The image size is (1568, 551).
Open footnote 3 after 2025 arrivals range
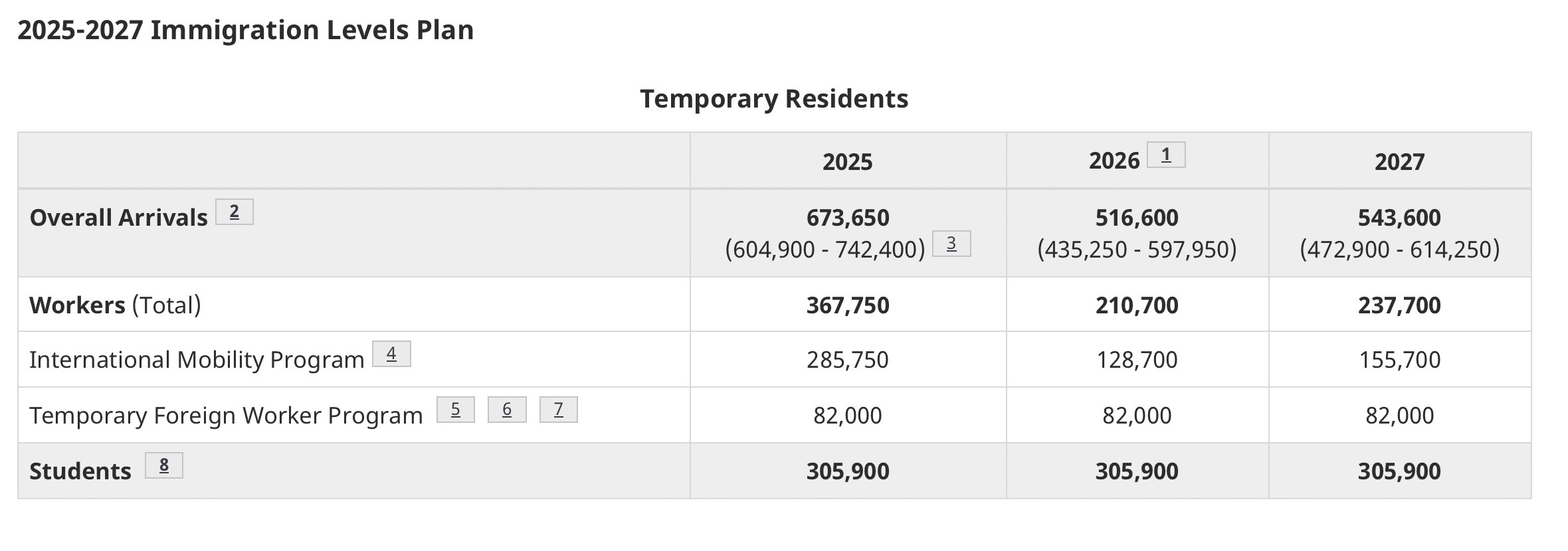(x=951, y=244)
